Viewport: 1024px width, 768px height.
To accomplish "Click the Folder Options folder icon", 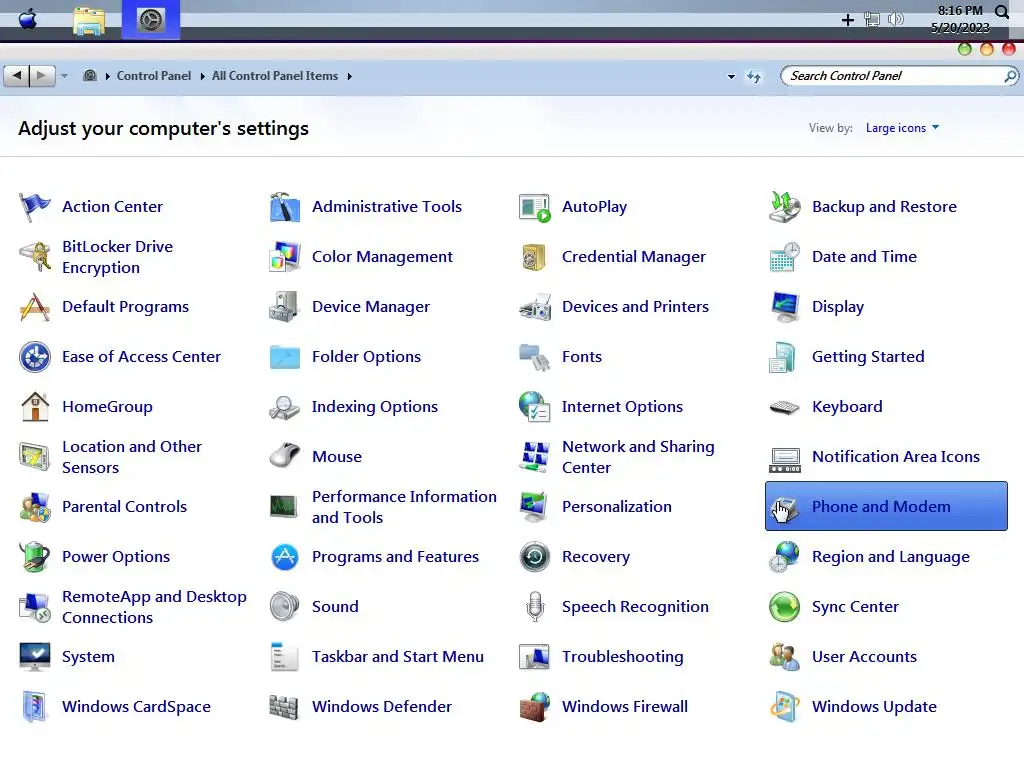I will click(x=285, y=357).
